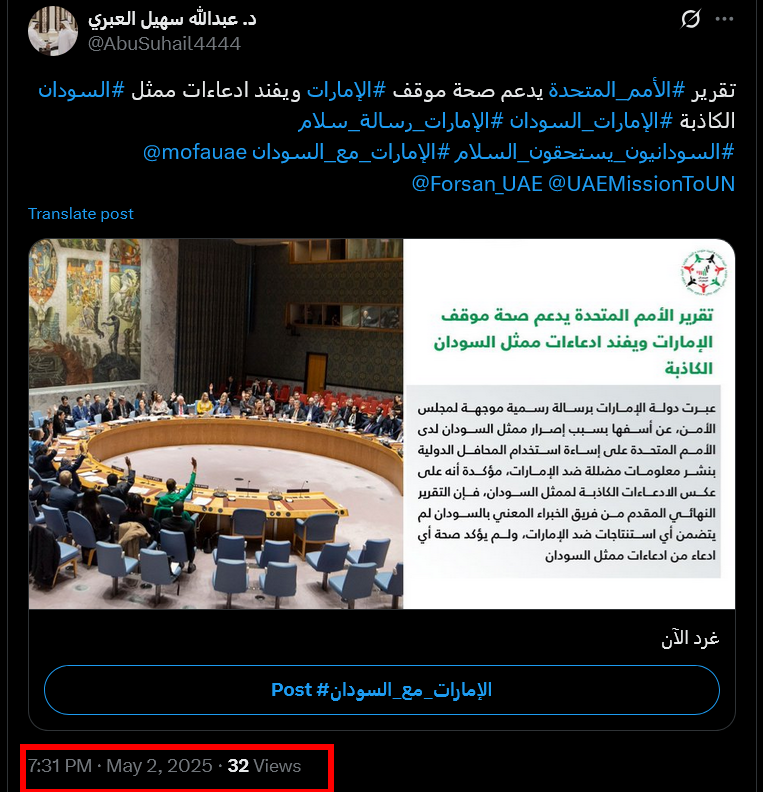This screenshot has width=763, height=792.
Task: Click the 7:31 PM May 2, 2025 timestamp
Action: click(x=120, y=766)
